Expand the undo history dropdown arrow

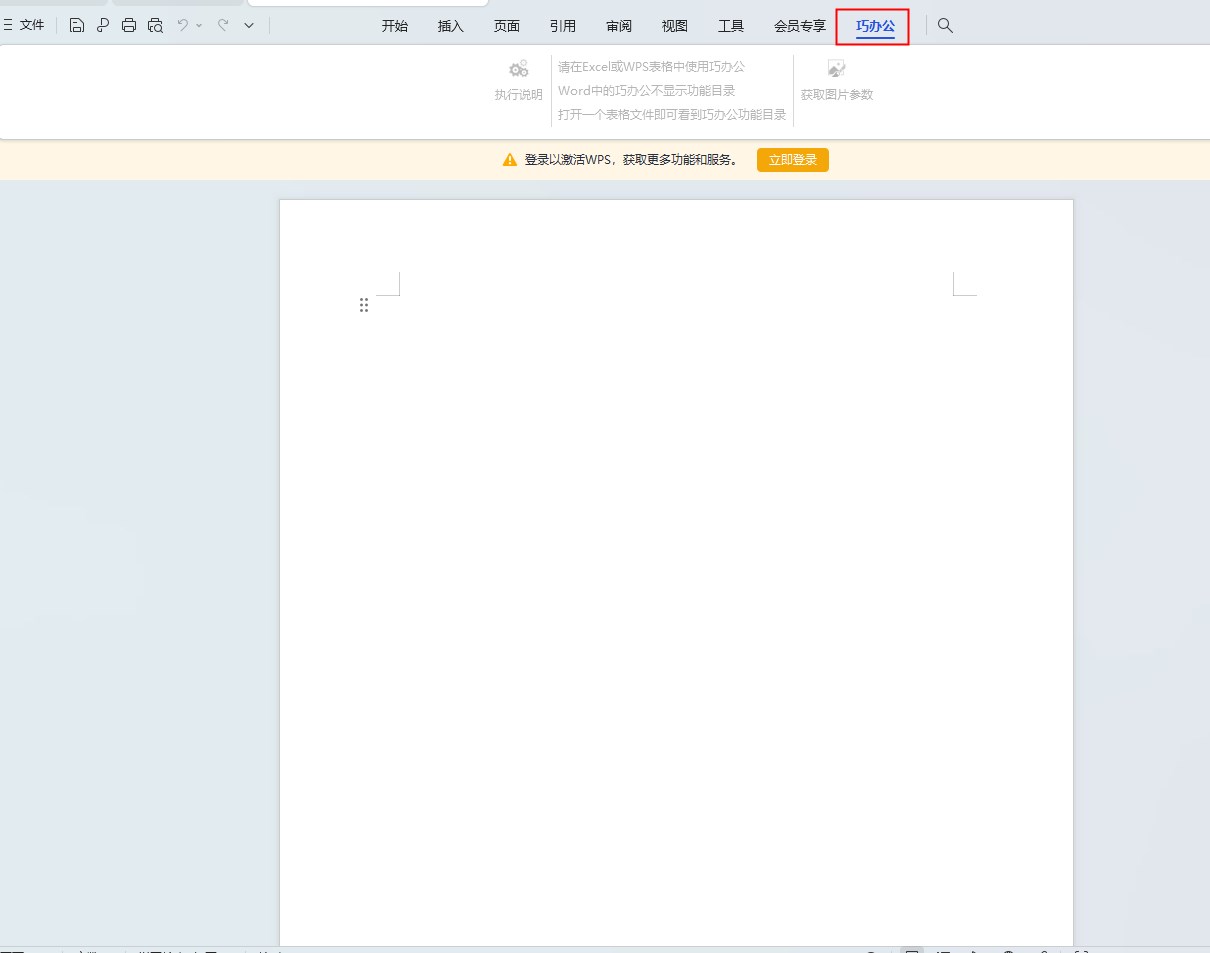[199, 26]
